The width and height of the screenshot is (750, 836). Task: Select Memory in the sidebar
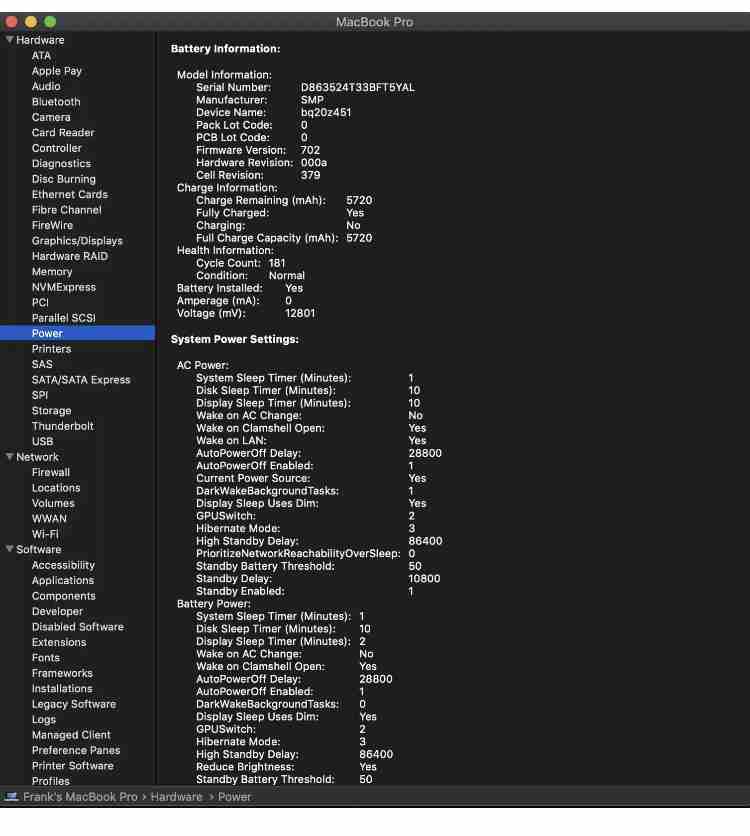tap(52, 272)
